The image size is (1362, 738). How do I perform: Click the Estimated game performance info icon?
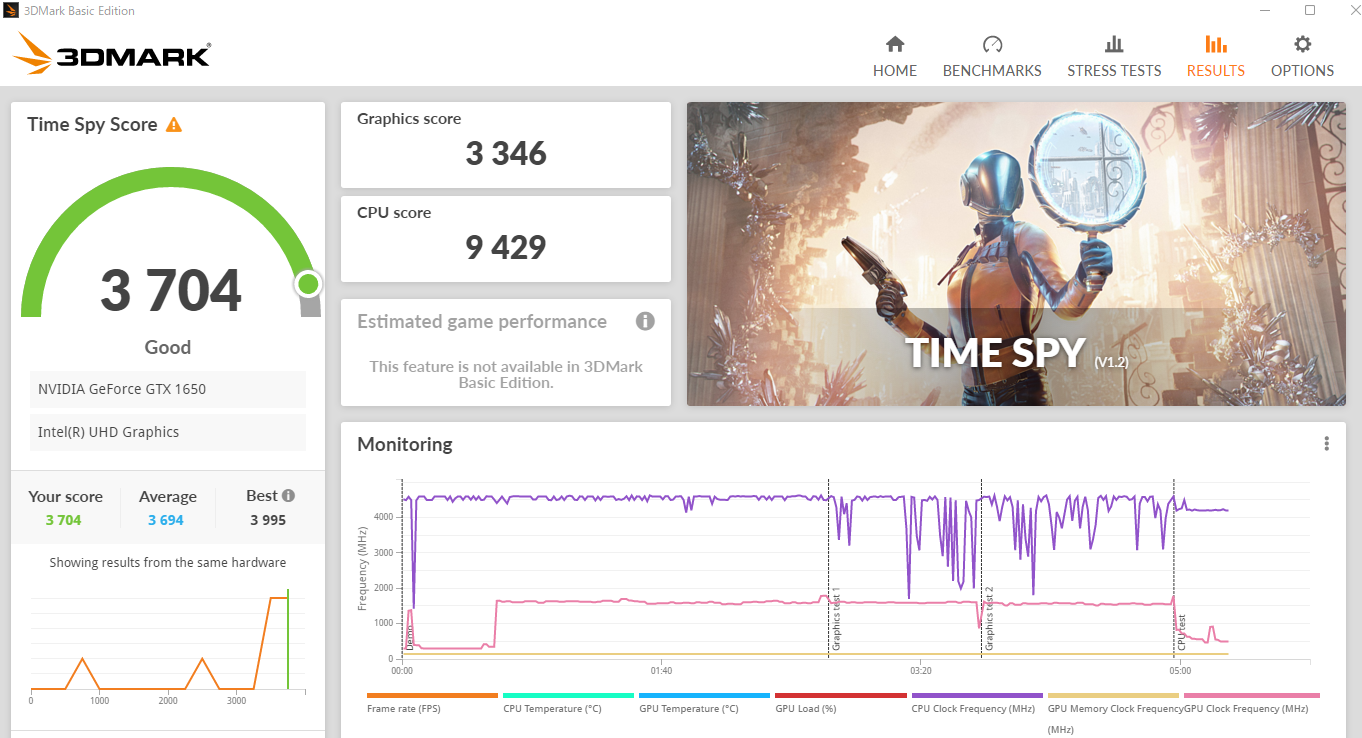645,321
